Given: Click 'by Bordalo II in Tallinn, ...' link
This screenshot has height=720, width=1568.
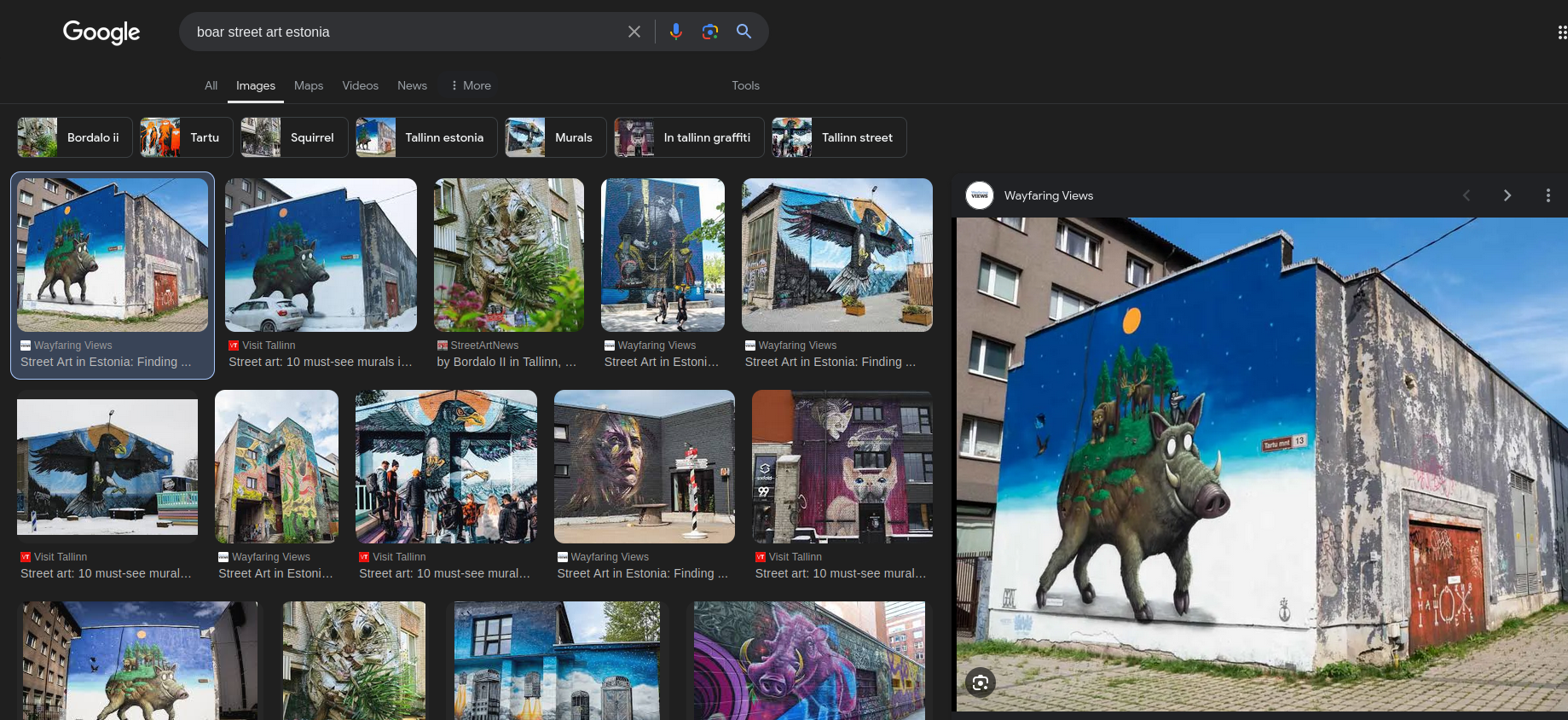Looking at the screenshot, I should click(x=506, y=362).
